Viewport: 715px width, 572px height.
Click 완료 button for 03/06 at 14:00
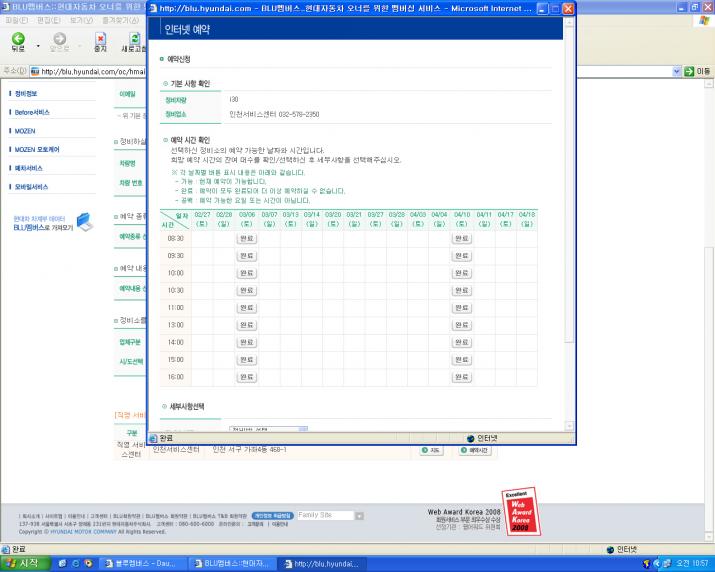tap(247, 343)
